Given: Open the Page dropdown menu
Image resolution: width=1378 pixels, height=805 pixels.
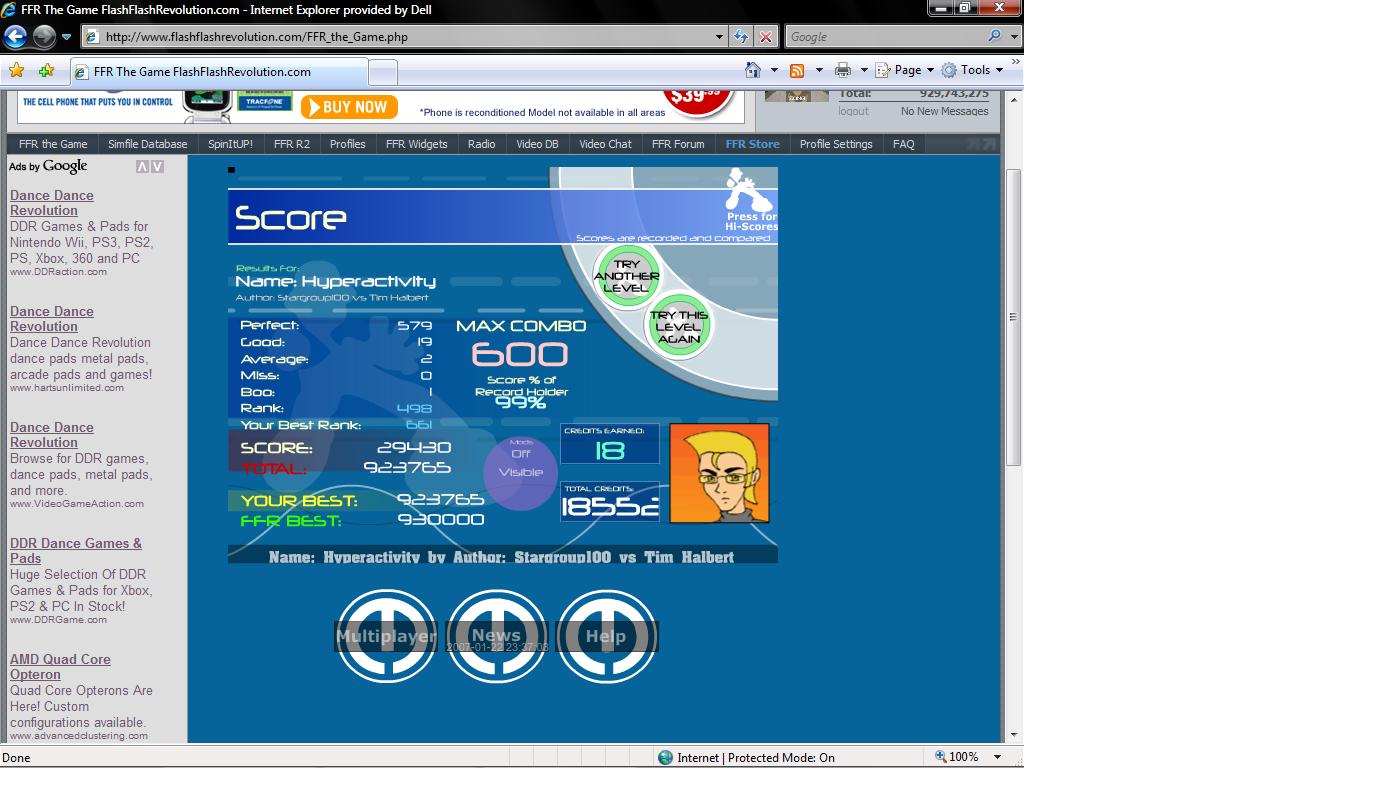Looking at the screenshot, I should tap(906, 70).
